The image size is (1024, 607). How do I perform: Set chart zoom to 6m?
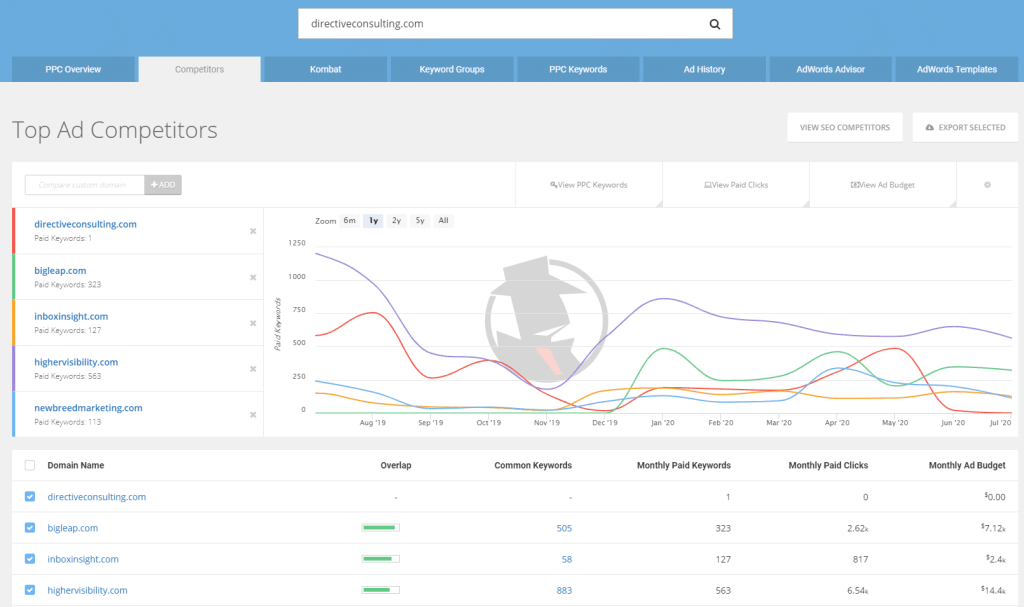(x=349, y=221)
